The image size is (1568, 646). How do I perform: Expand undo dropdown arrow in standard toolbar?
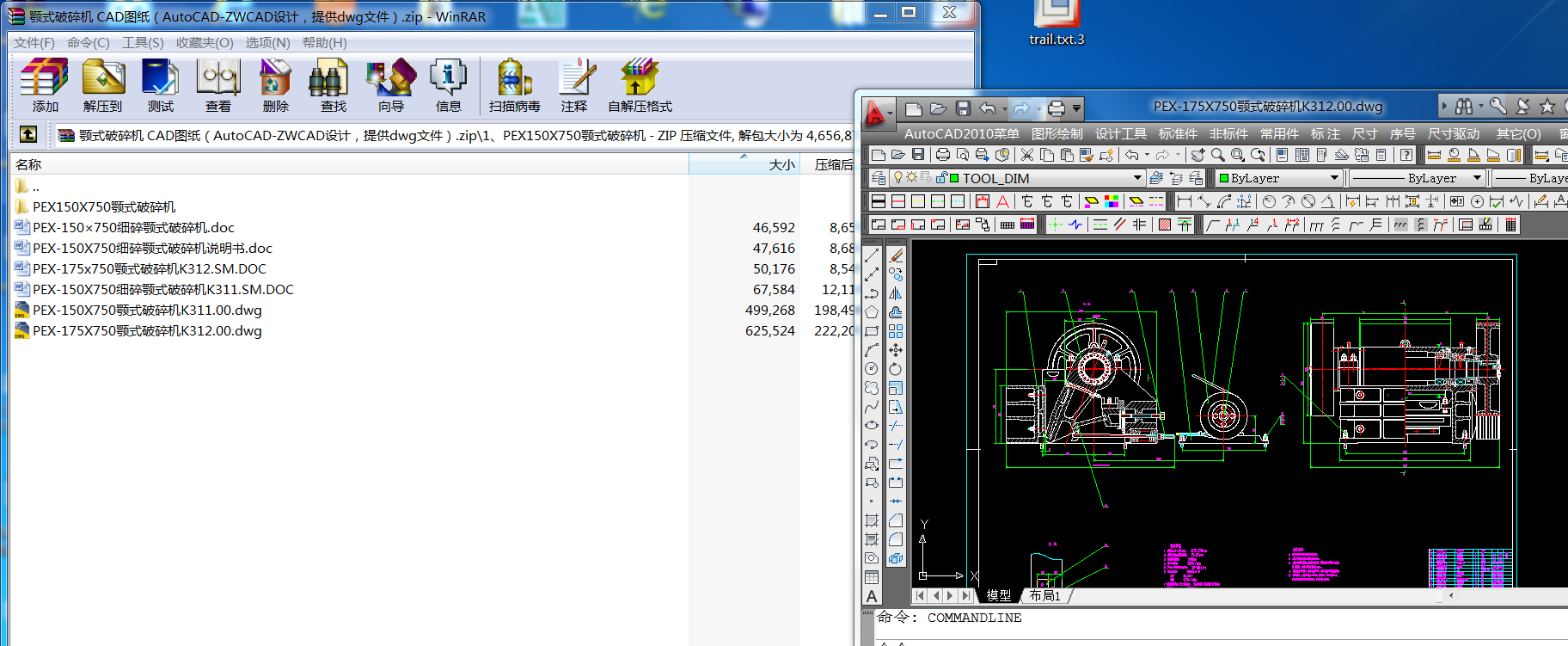pos(1147,155)
